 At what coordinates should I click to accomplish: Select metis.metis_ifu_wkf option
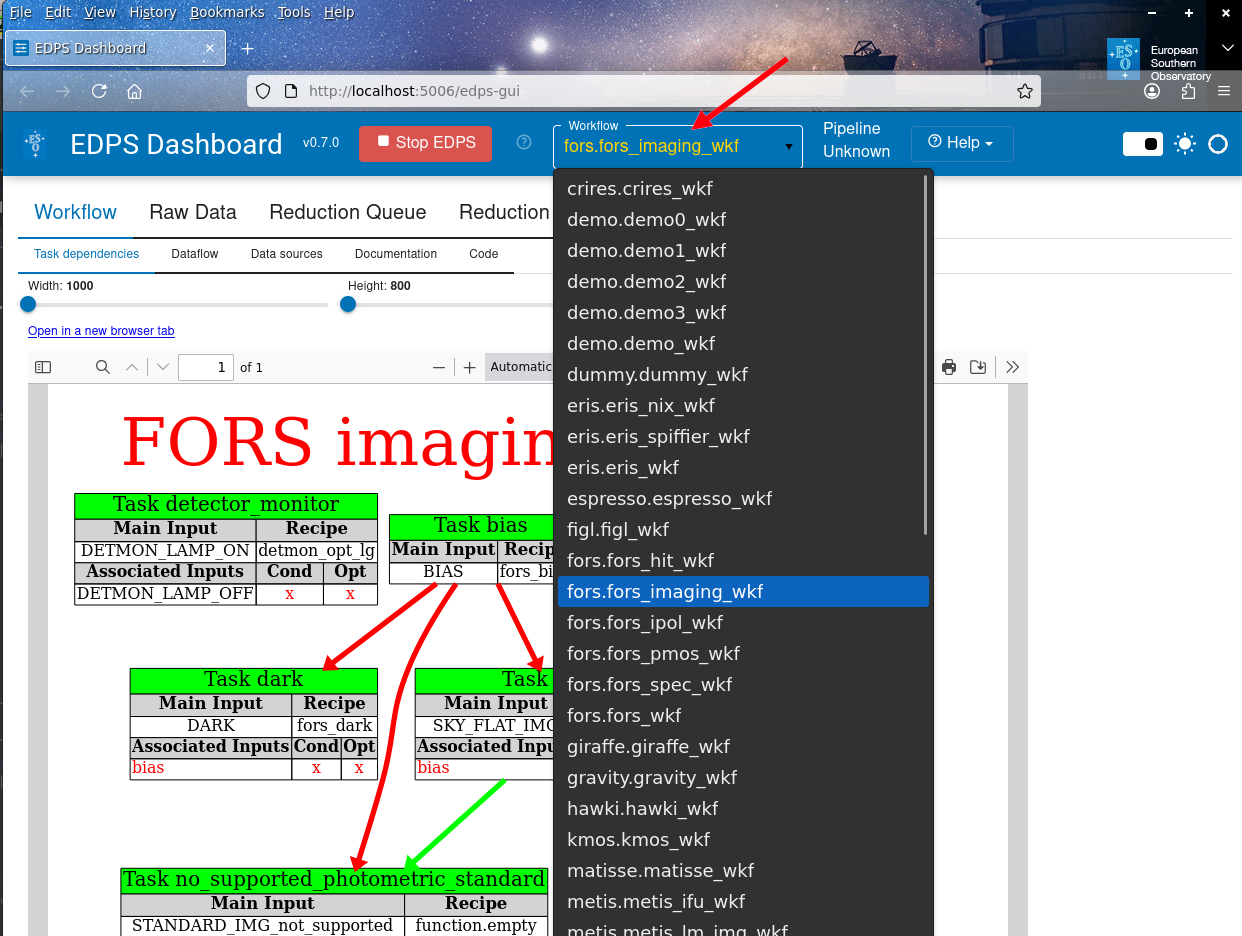click(x=743, y=901)
